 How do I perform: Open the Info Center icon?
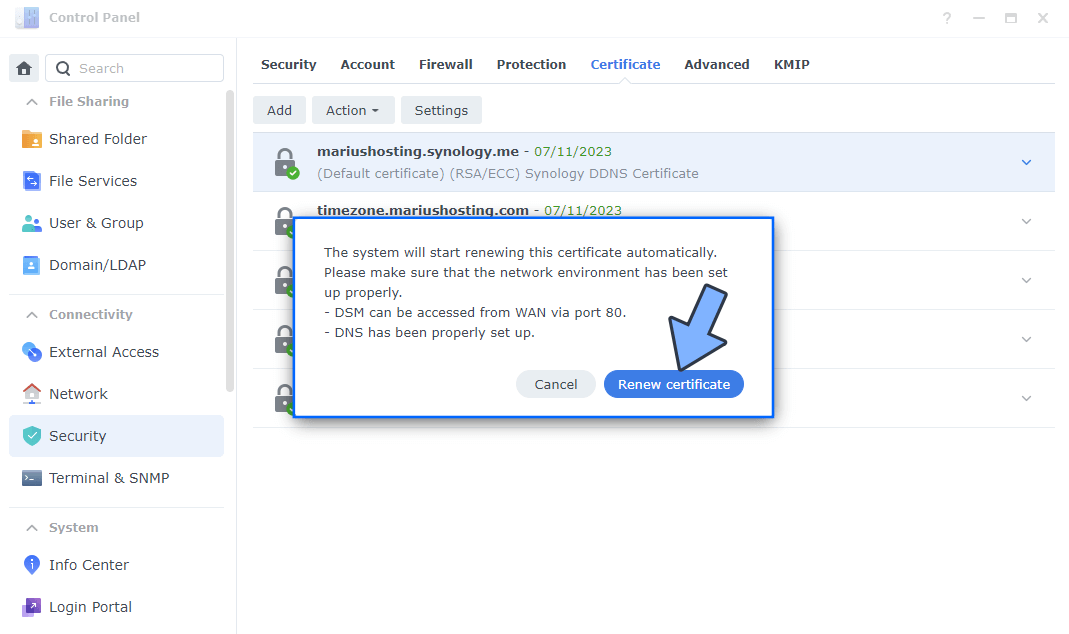pyautogui.click(x=31, y=564)
